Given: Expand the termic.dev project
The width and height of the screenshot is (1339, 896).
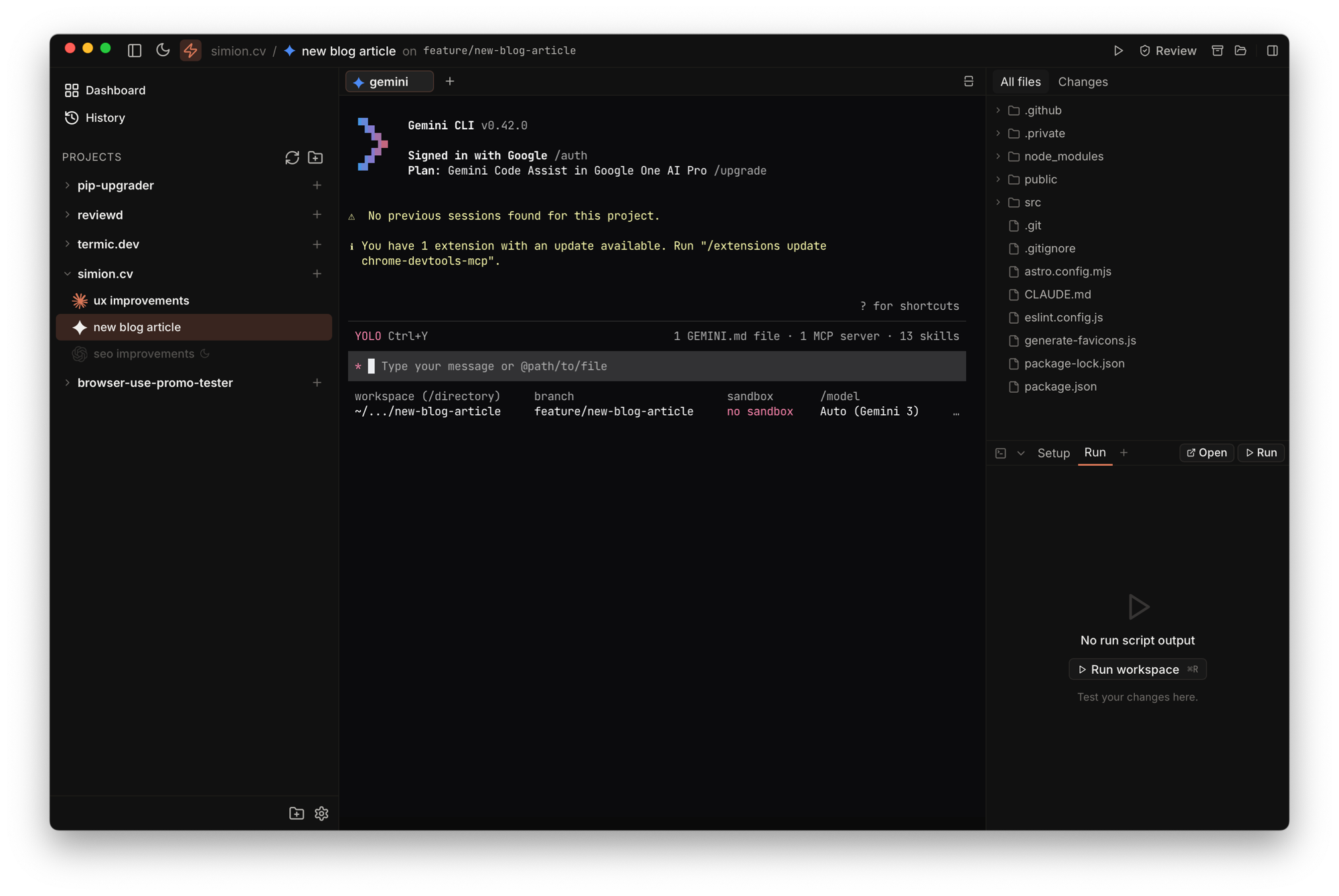Looking at the screenshot, I should [67, 244].
